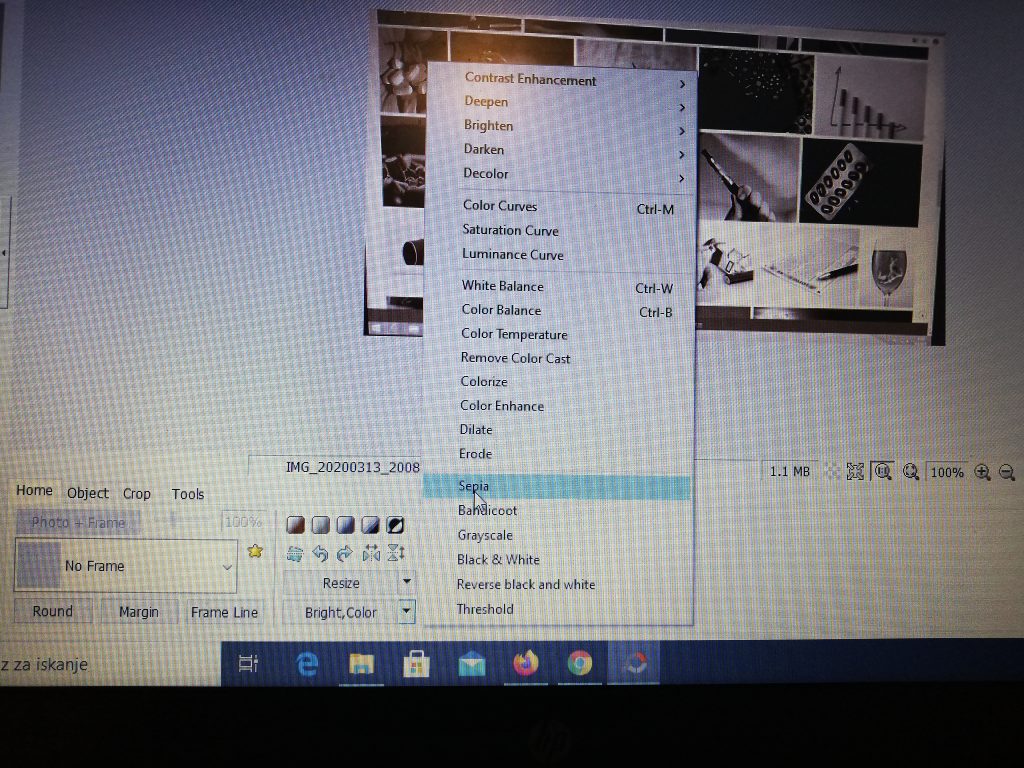Viewport: 1024px width, 768px height.
Task: Open Task View on the taskbar
Action: pyautogui.click(x=249, y=664)
